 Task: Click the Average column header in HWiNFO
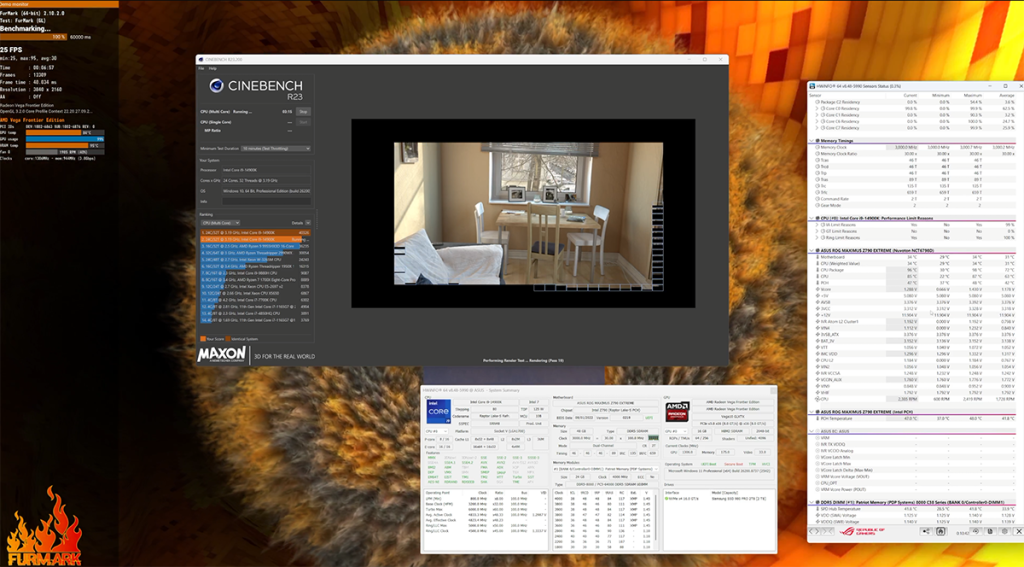1007,95
